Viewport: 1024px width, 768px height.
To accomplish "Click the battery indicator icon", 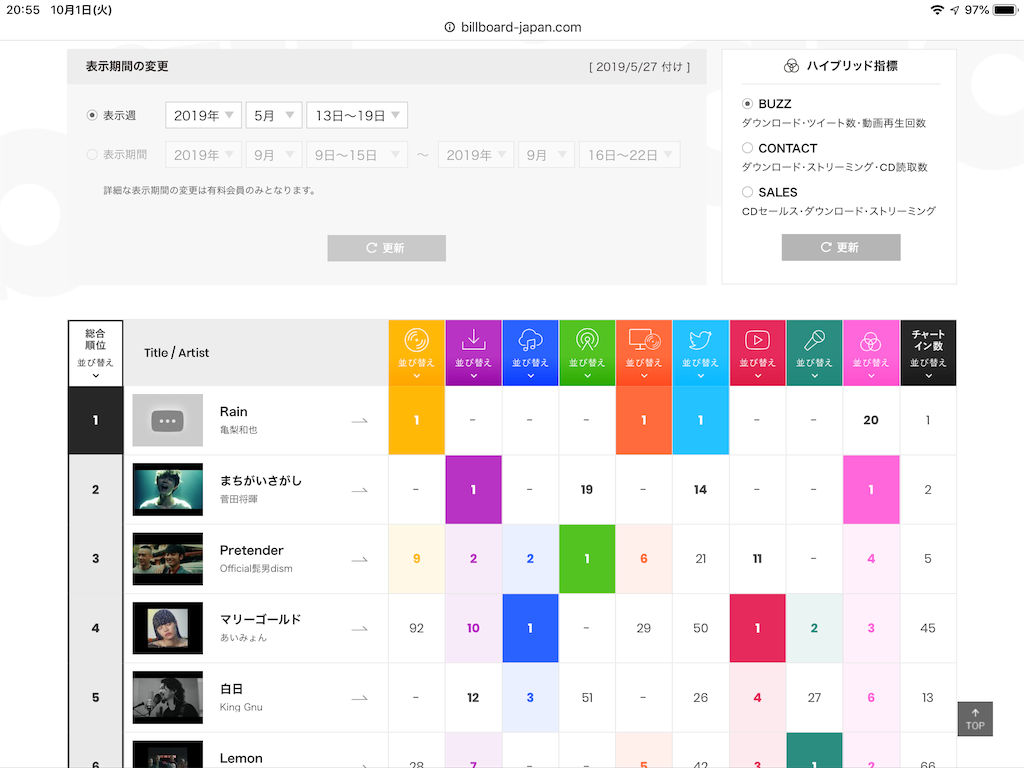I will 1006,10.
